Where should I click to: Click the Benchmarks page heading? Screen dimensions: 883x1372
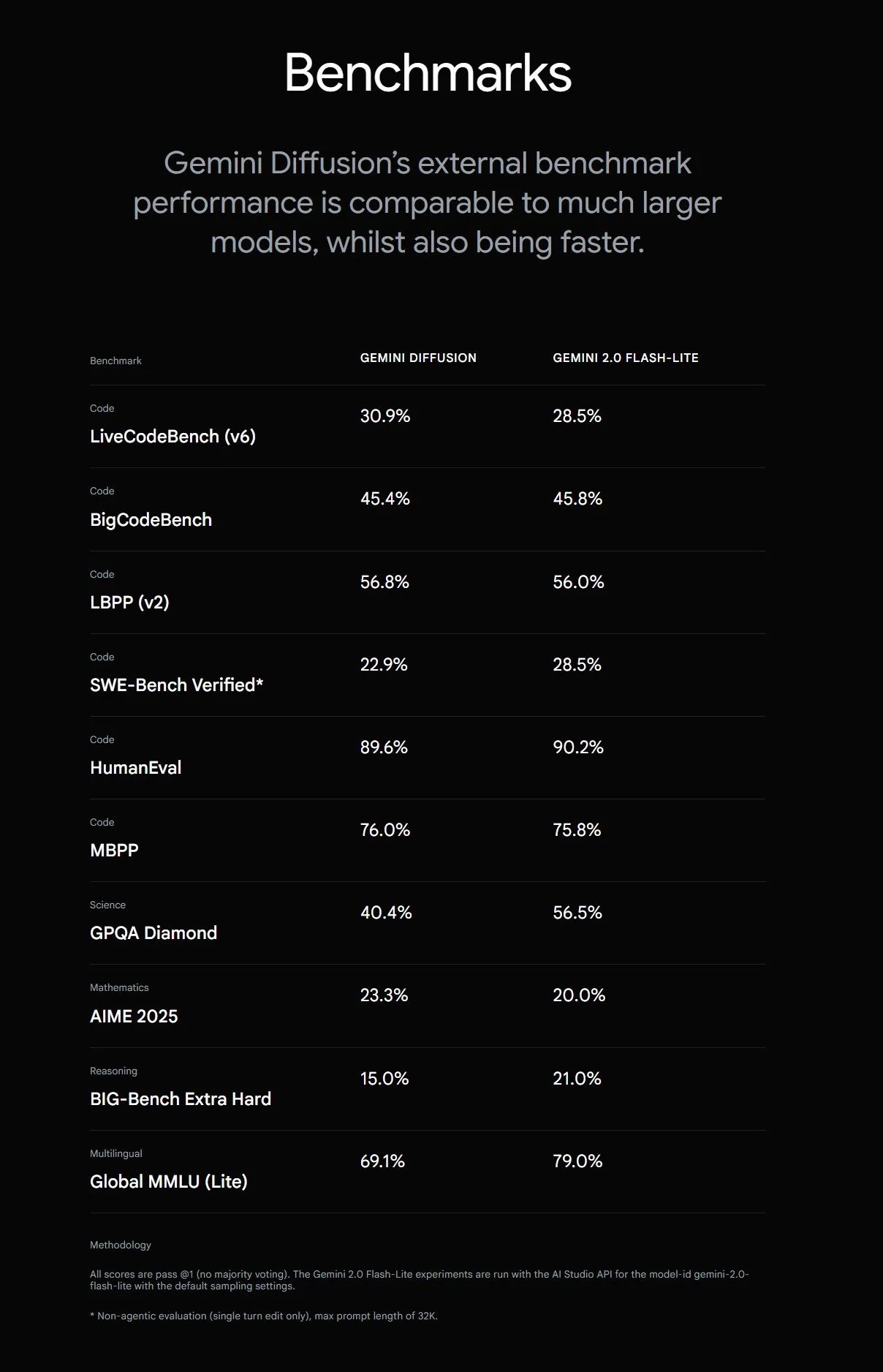tap(428, 73)
